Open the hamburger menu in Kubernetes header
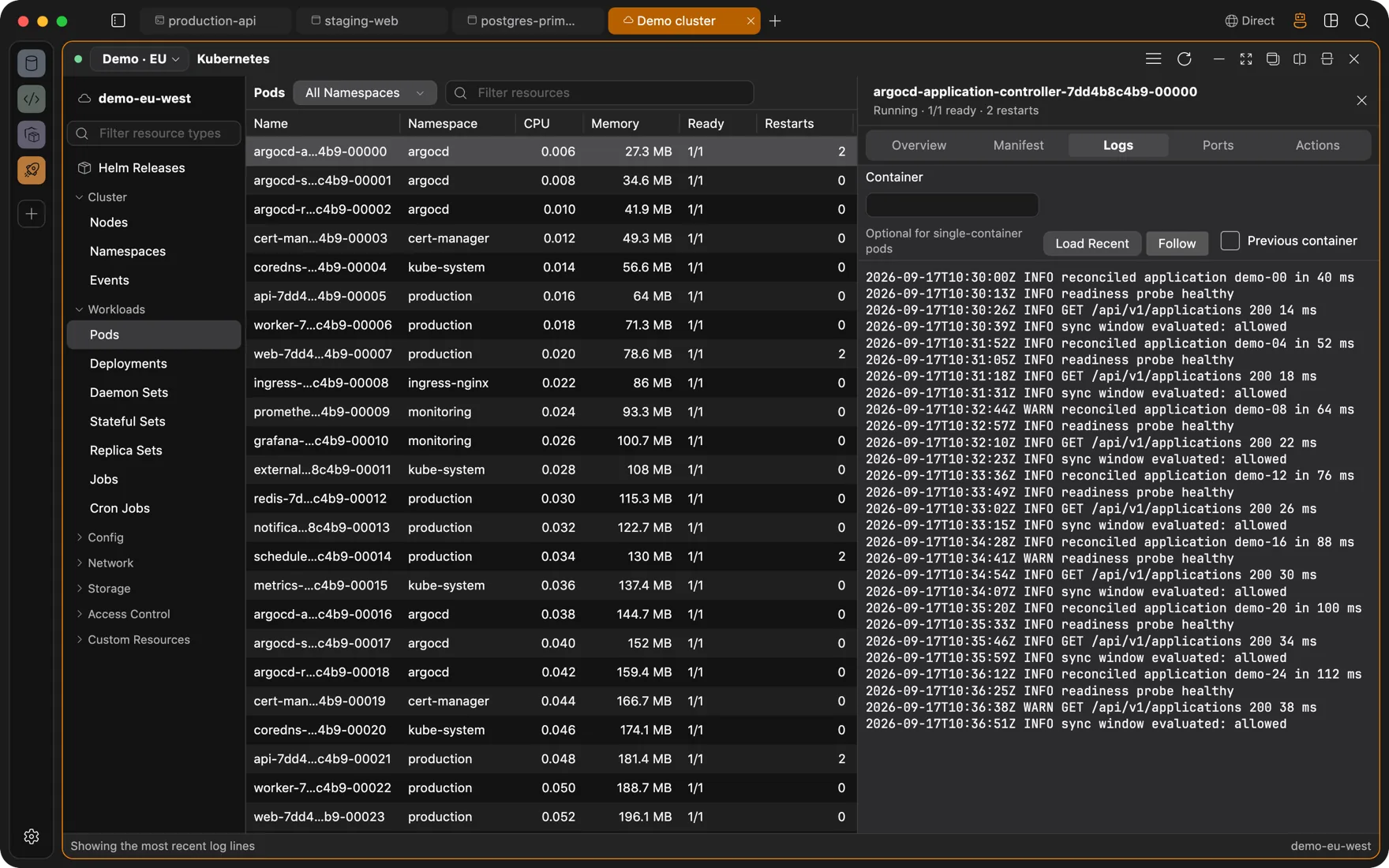The image size is (1389, 868). coord(1153,59)
